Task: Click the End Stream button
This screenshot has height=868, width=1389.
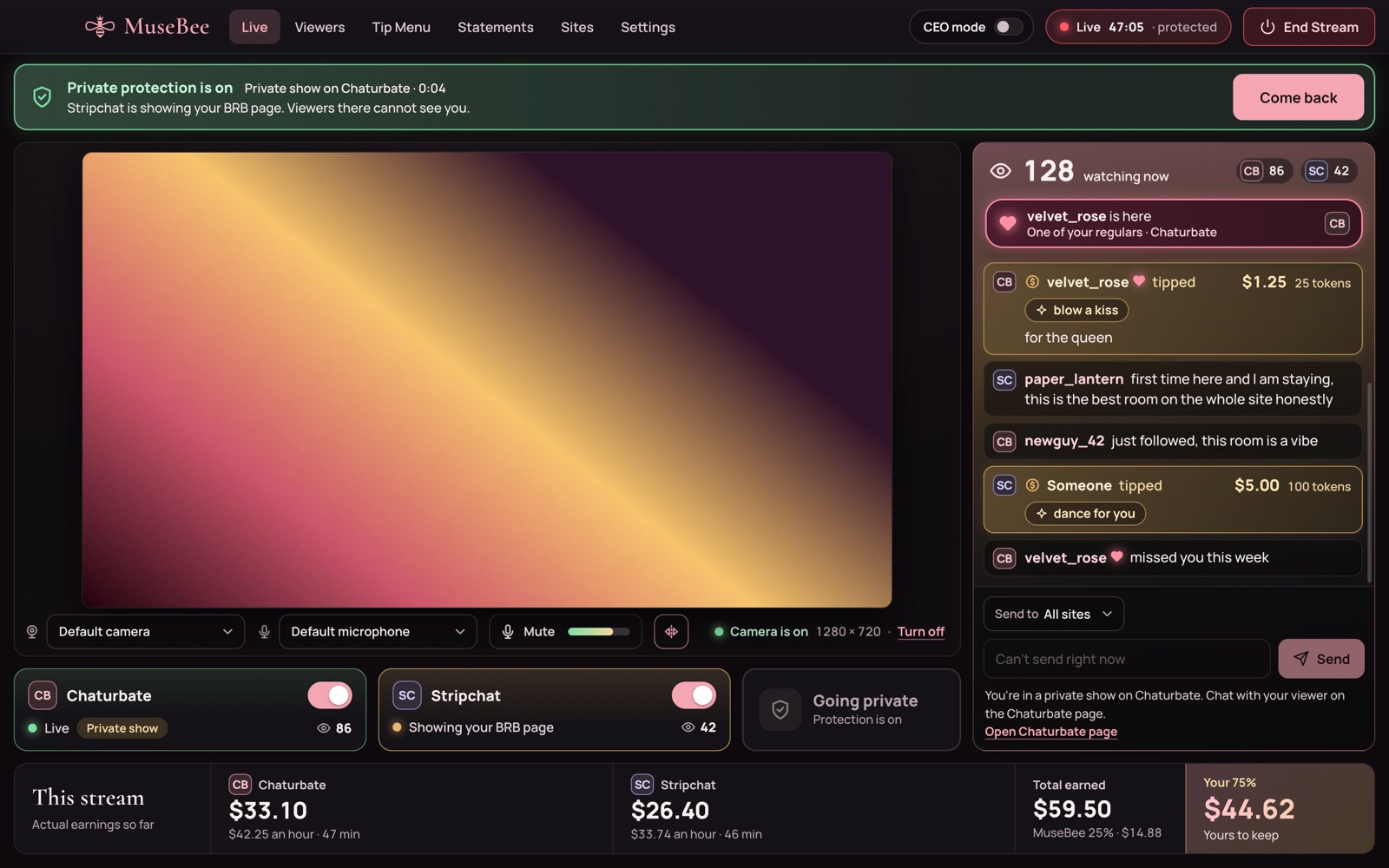Action: click(x=1309, y=27)
